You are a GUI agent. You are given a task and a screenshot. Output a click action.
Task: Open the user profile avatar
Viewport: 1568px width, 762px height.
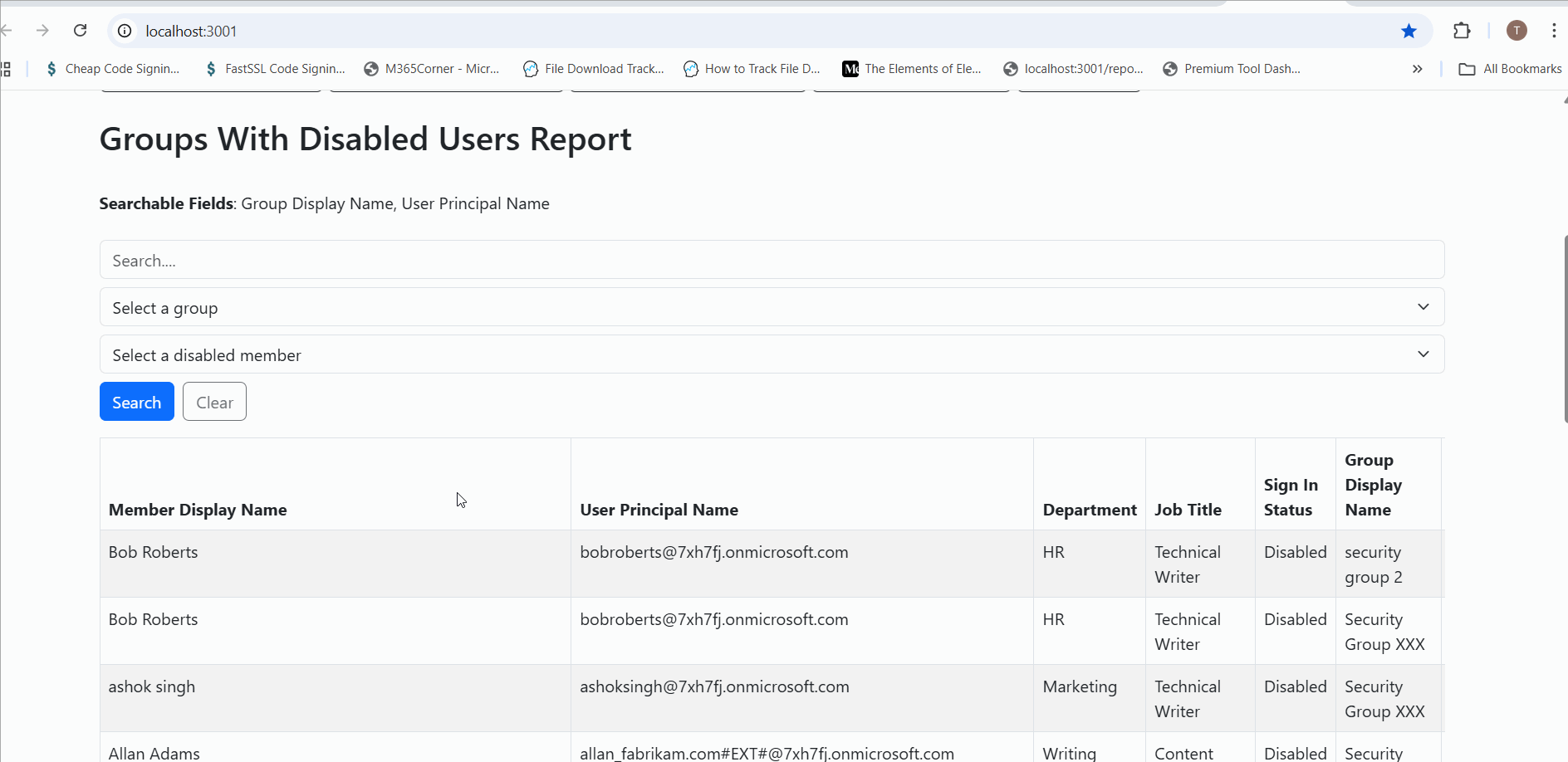point(1517,31)
